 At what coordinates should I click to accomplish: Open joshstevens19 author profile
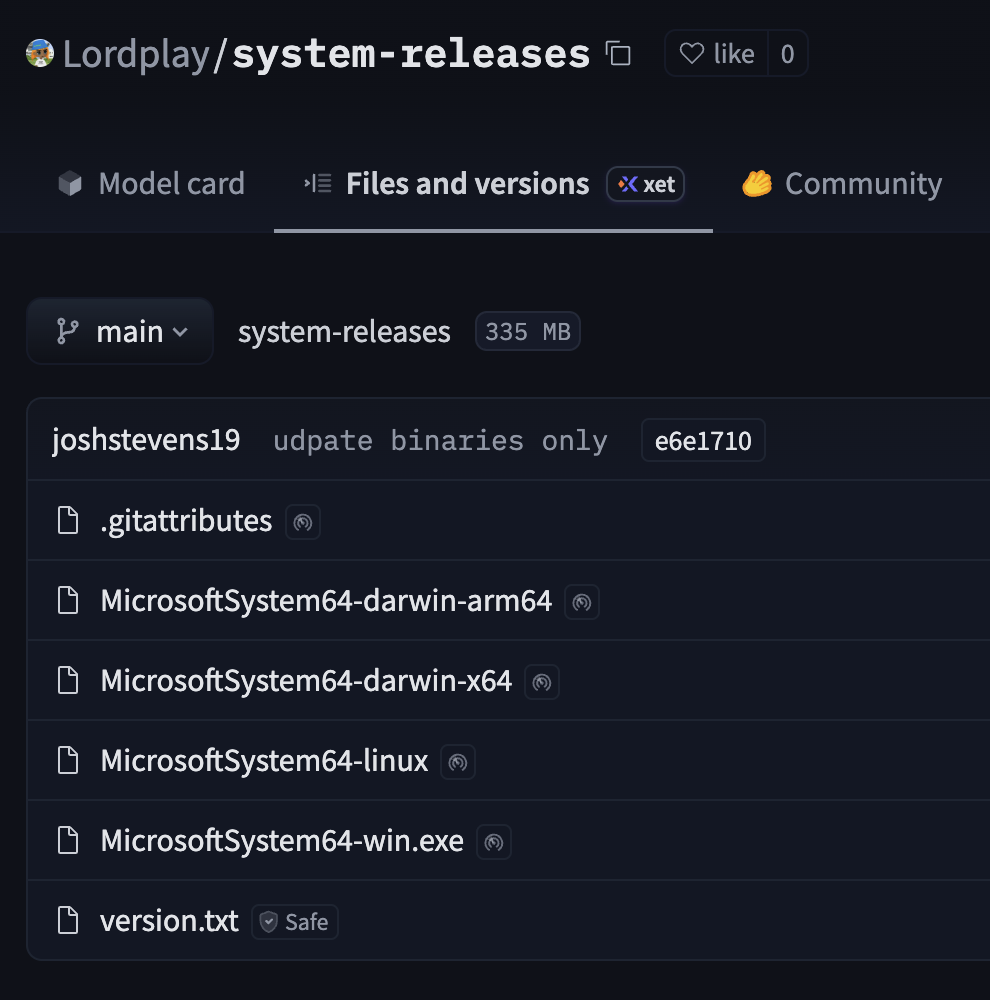tap(146, 441)
